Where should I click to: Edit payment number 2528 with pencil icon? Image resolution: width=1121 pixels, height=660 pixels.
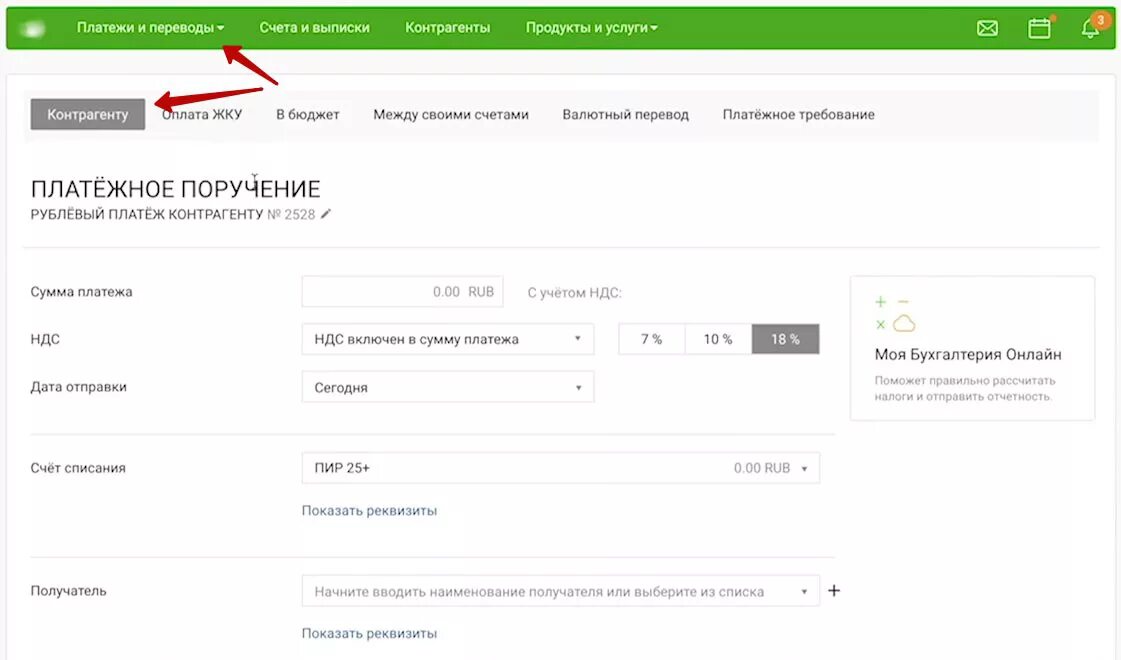click(326, 214)
